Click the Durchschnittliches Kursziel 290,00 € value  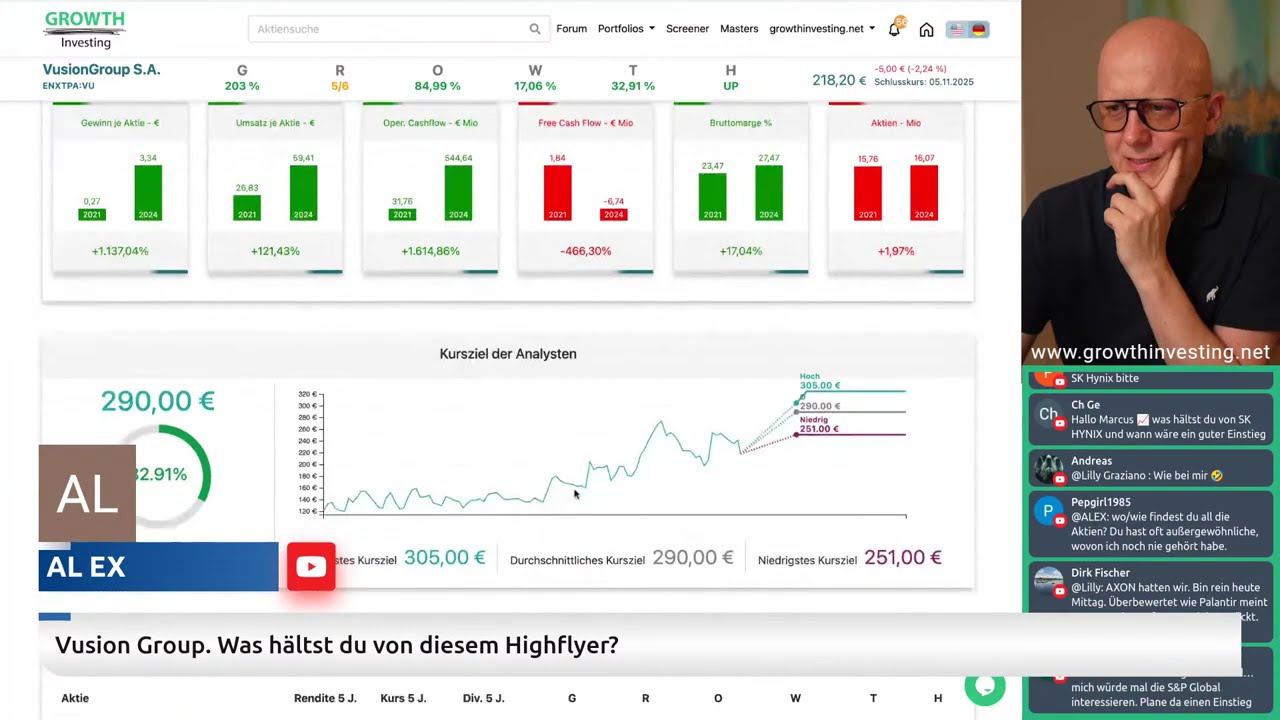point(693,558)
